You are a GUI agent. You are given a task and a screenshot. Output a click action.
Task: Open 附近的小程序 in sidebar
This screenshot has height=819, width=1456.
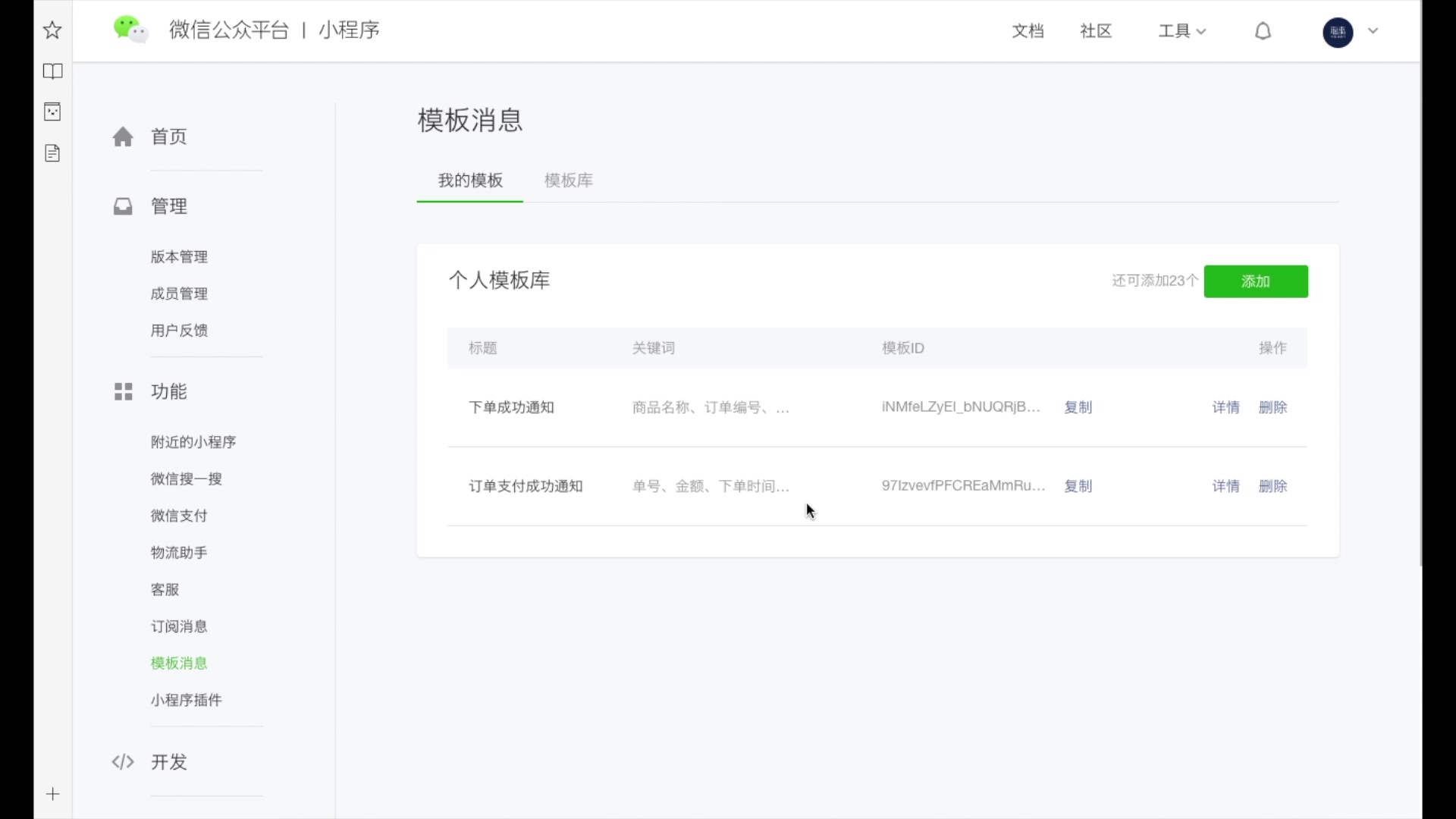pos(193,442)
